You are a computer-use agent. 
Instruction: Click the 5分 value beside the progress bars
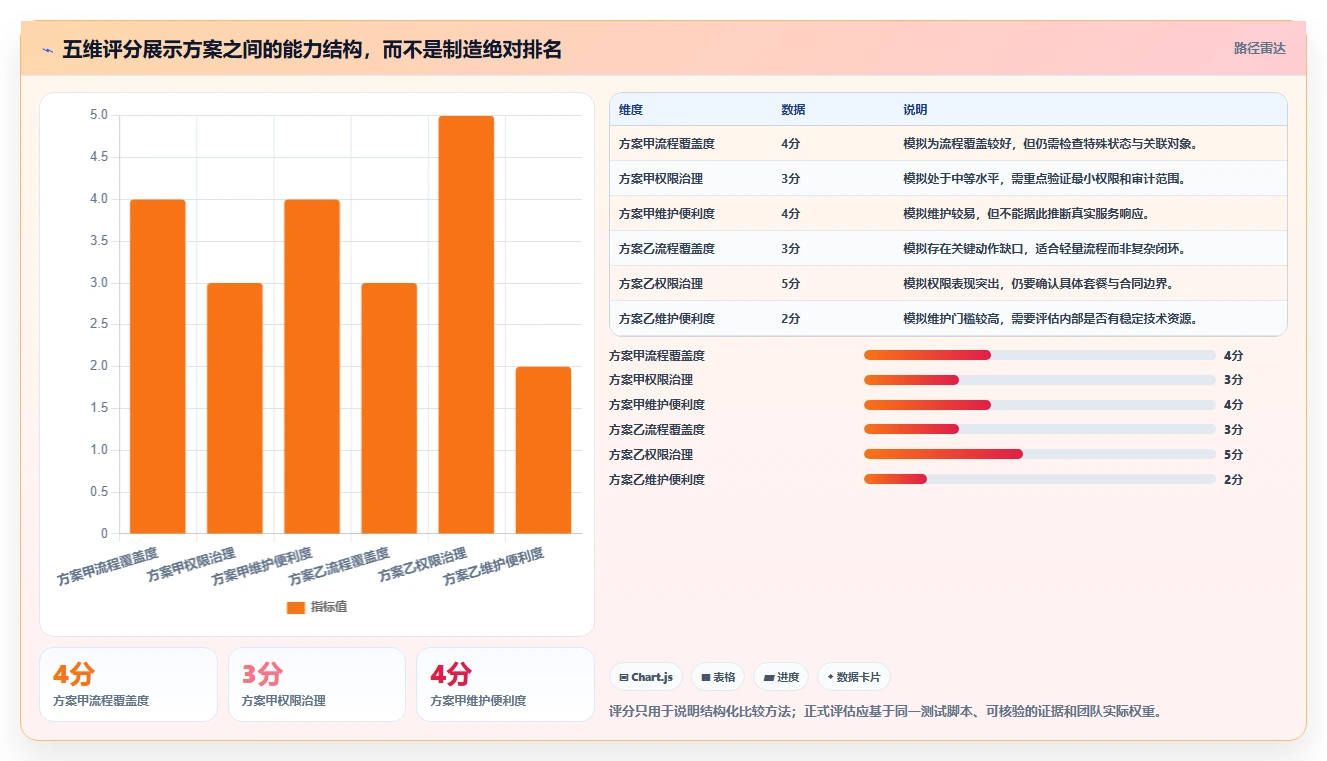click(x=1233, y=455)
